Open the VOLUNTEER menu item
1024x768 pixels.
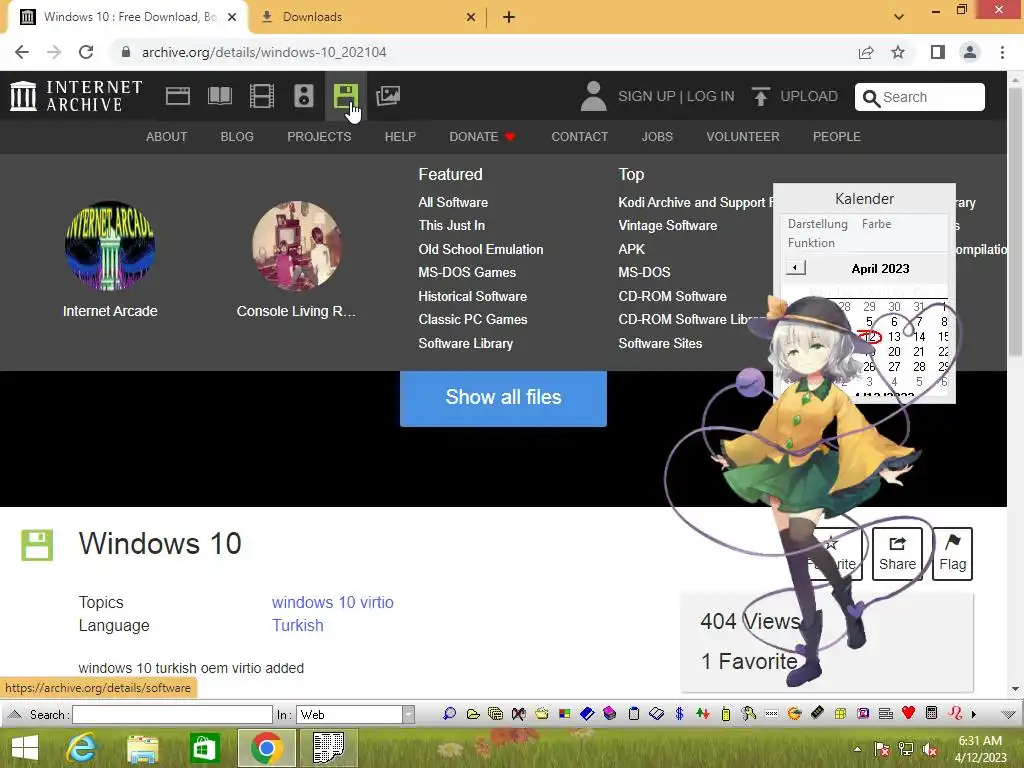click(743, 136)
